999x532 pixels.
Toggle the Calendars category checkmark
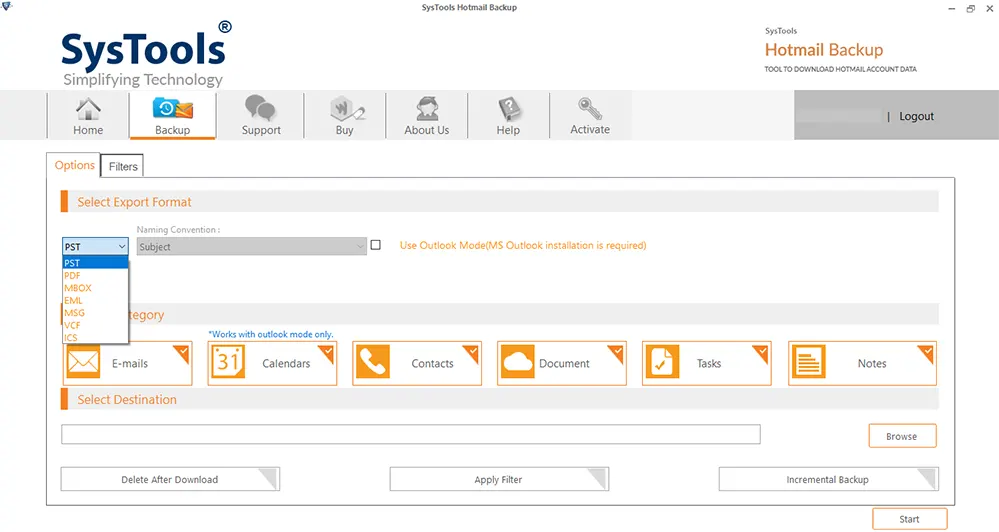[327, 352]
